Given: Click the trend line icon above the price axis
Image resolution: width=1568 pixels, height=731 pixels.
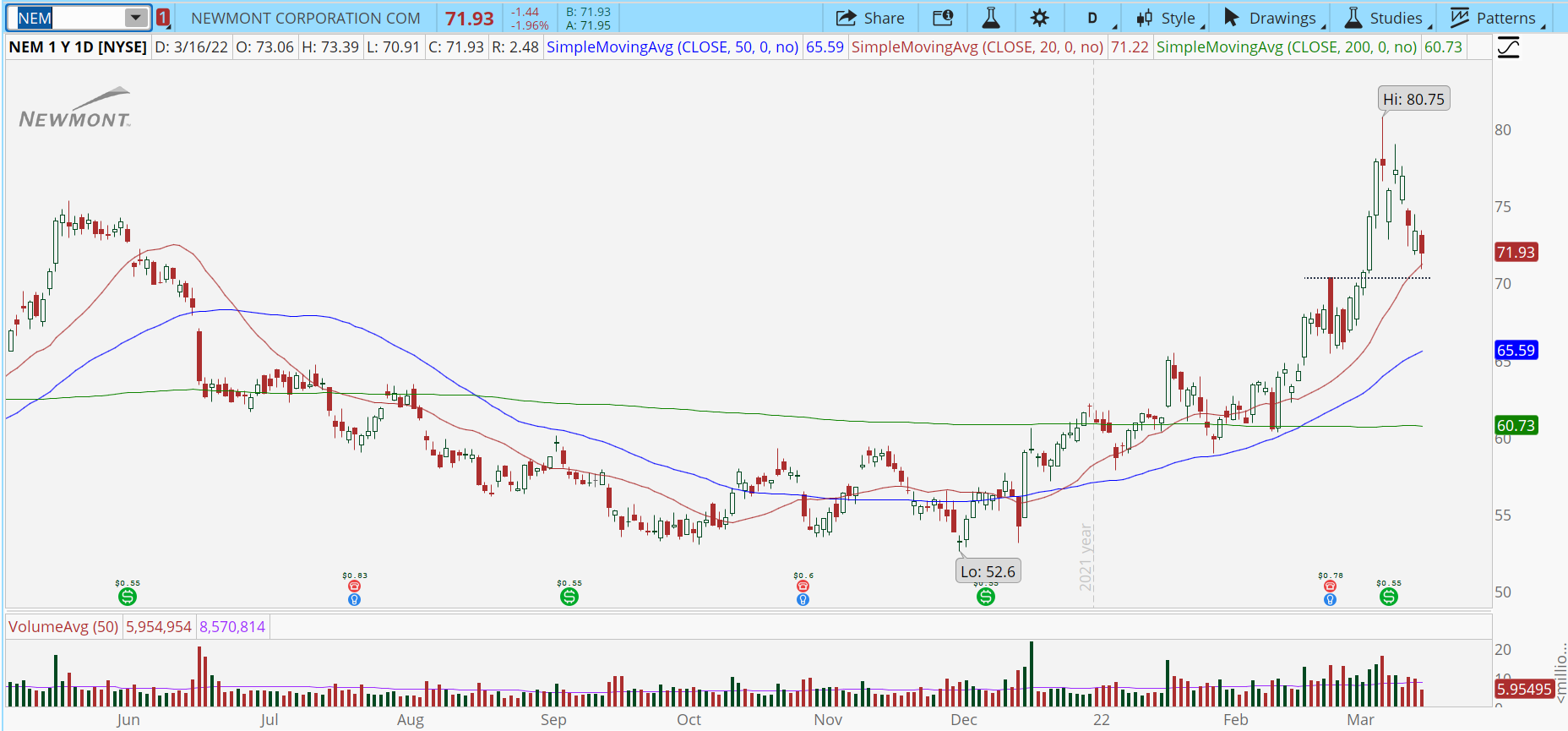Looking at the screenshot, I should click(1508, 47).
